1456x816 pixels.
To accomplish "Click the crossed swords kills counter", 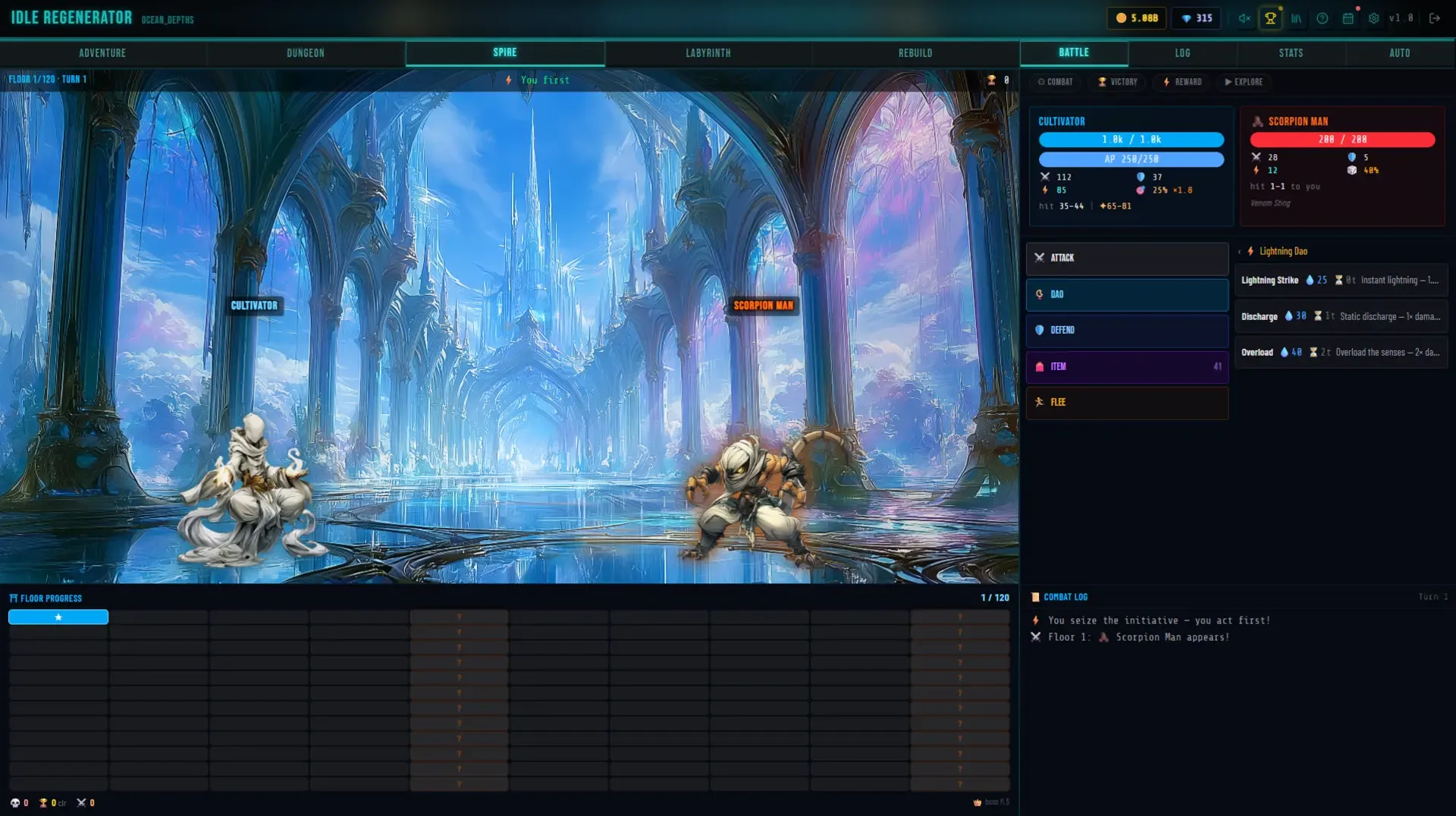I will coord(85,803).
